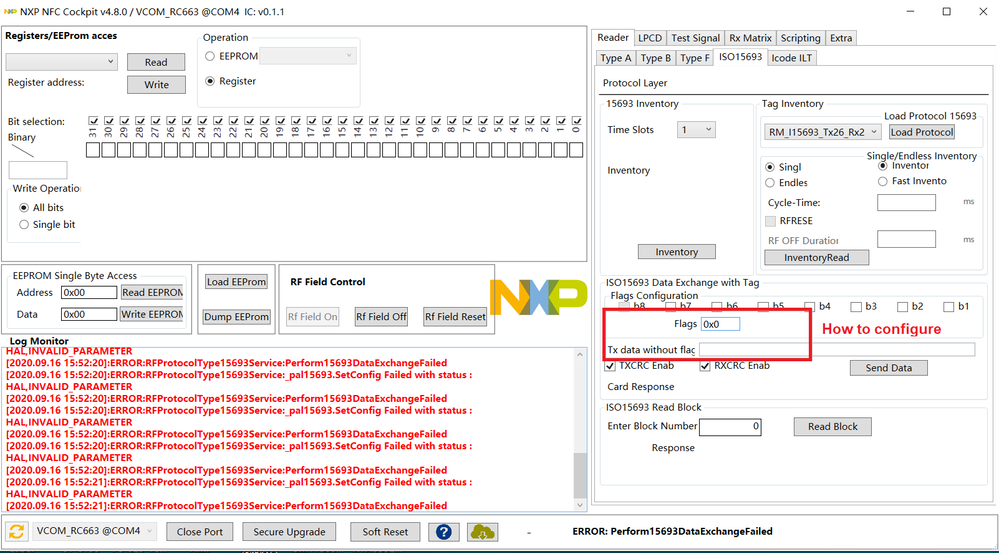Click the RF OFF Duration input field

coord(907,239)
